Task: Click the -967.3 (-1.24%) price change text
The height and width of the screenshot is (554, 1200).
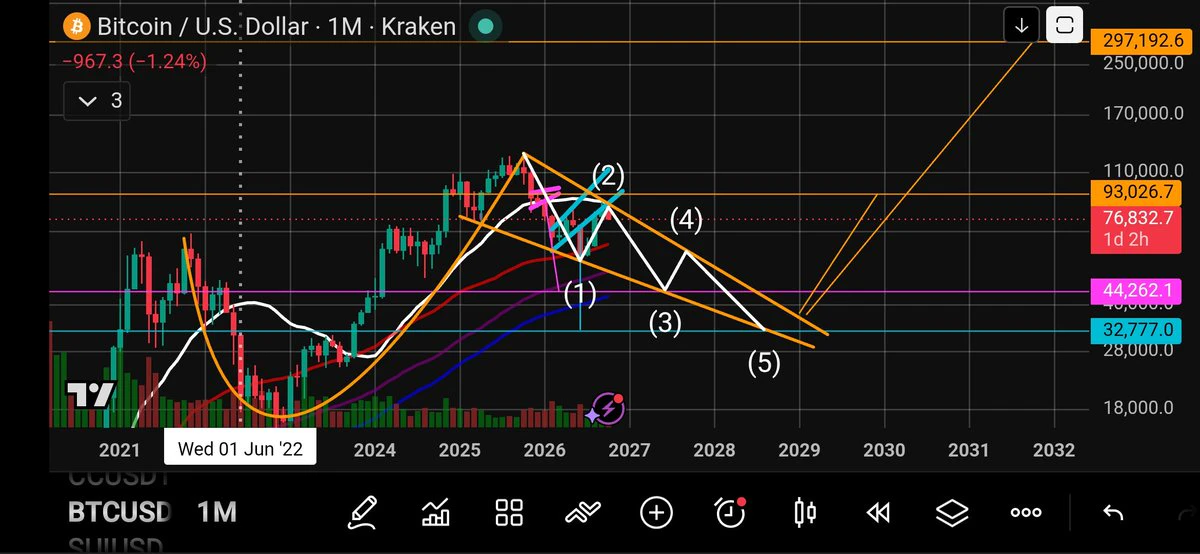Action: [x=134, y=62]
